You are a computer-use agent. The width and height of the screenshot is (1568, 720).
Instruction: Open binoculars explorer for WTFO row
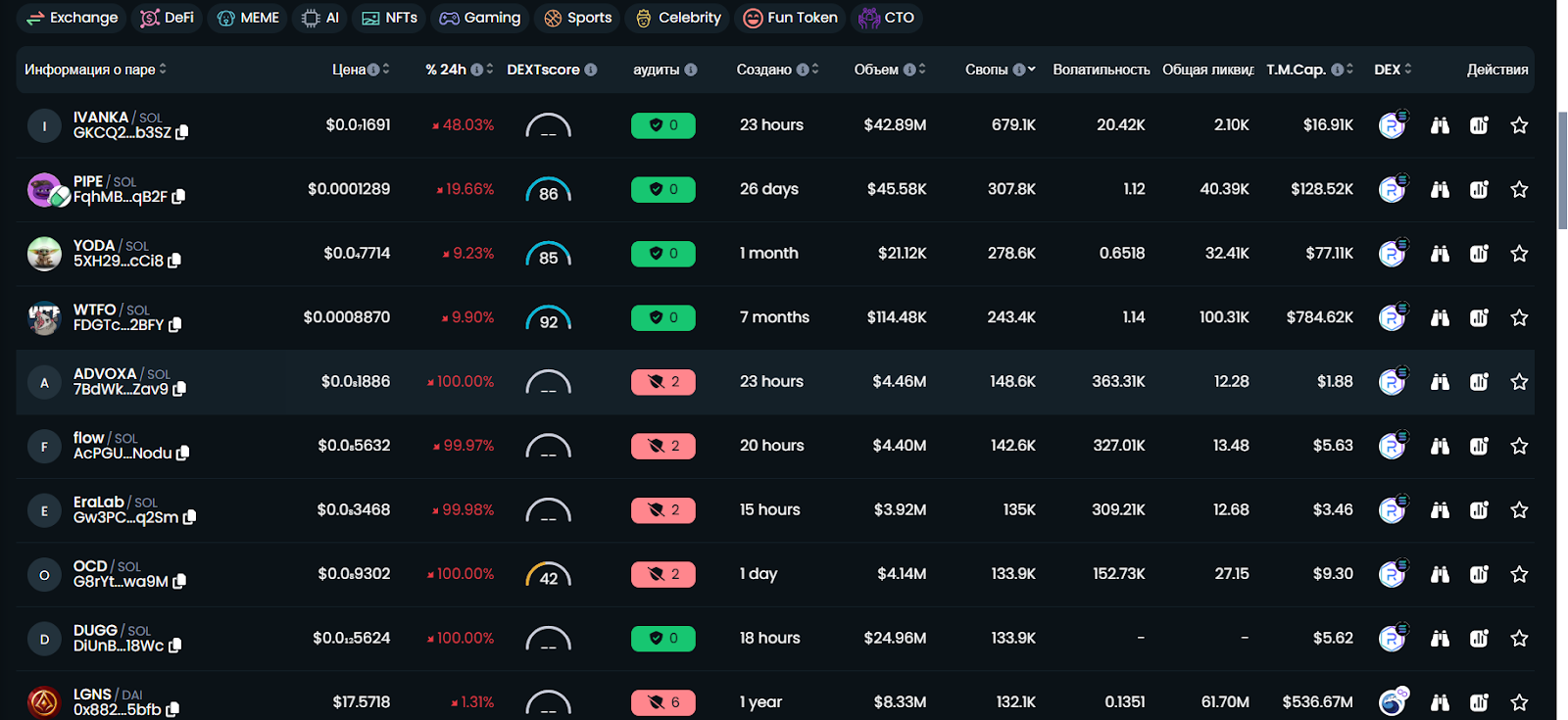coord(1440,317)
